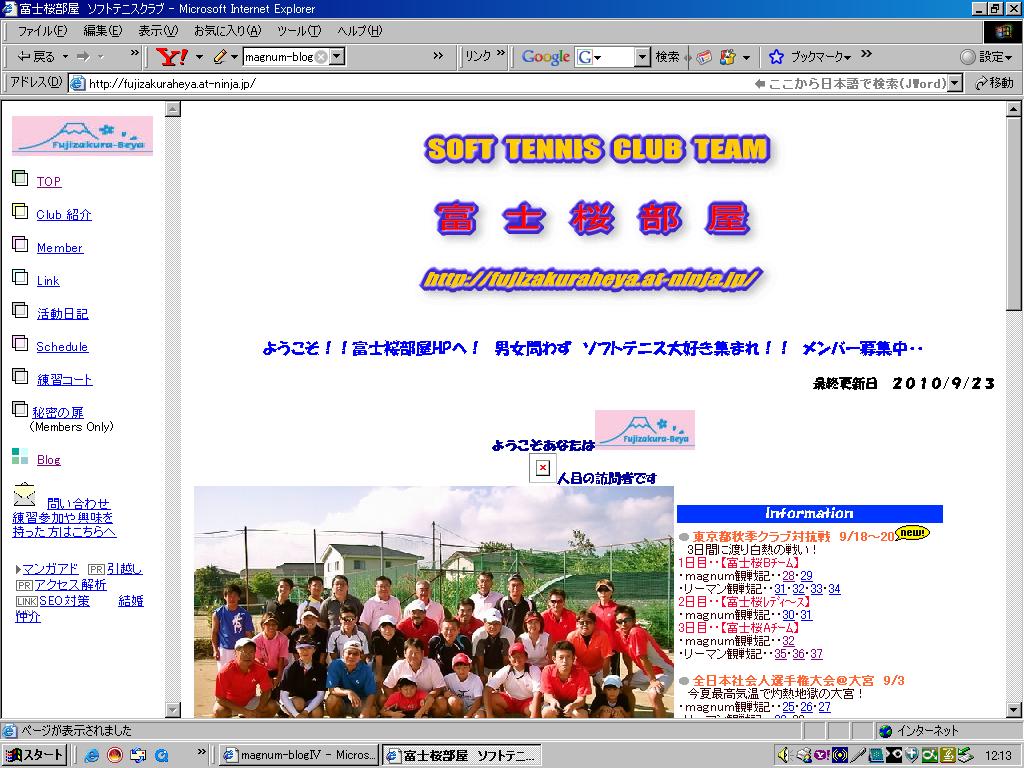Open the address bar dropdown arrow
This screenshot has height=768, width=1024.
point(956,83)
